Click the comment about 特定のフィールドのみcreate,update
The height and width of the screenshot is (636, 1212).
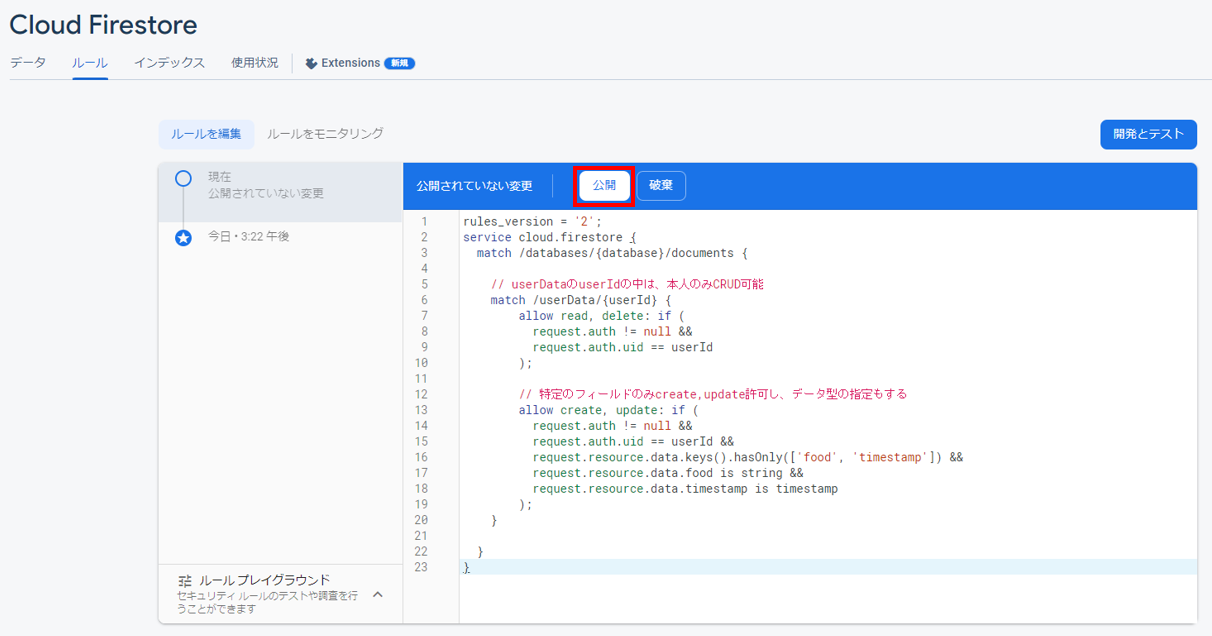point(712,394)
